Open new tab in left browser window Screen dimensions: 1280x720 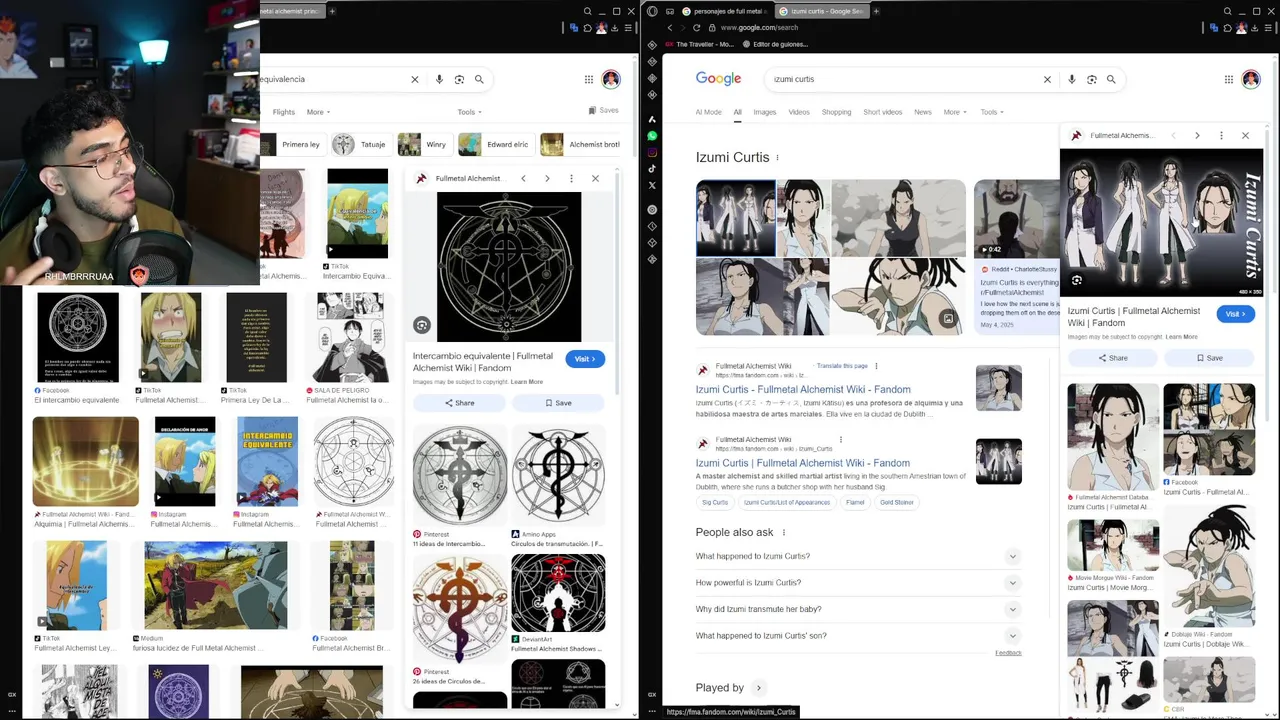point(332,11)
